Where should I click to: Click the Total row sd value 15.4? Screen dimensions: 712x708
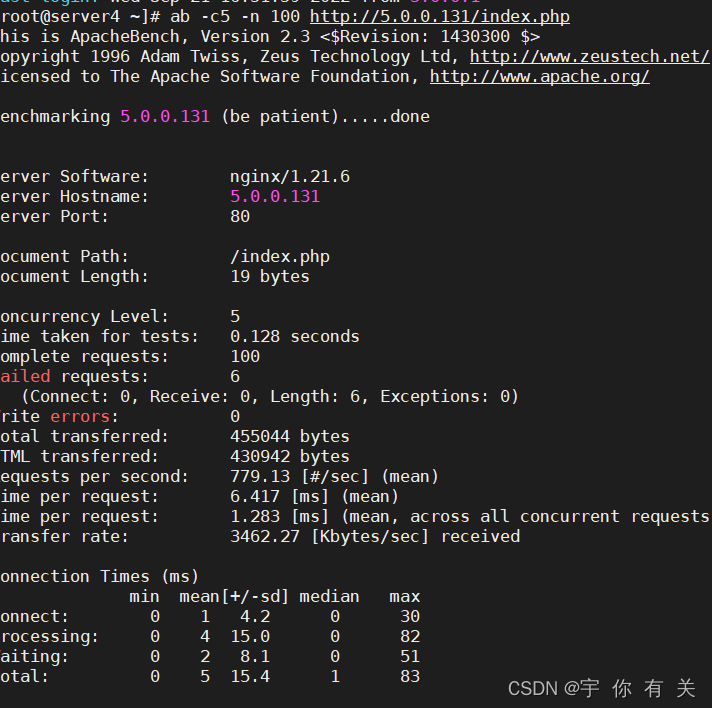click(x=250, y=676)
